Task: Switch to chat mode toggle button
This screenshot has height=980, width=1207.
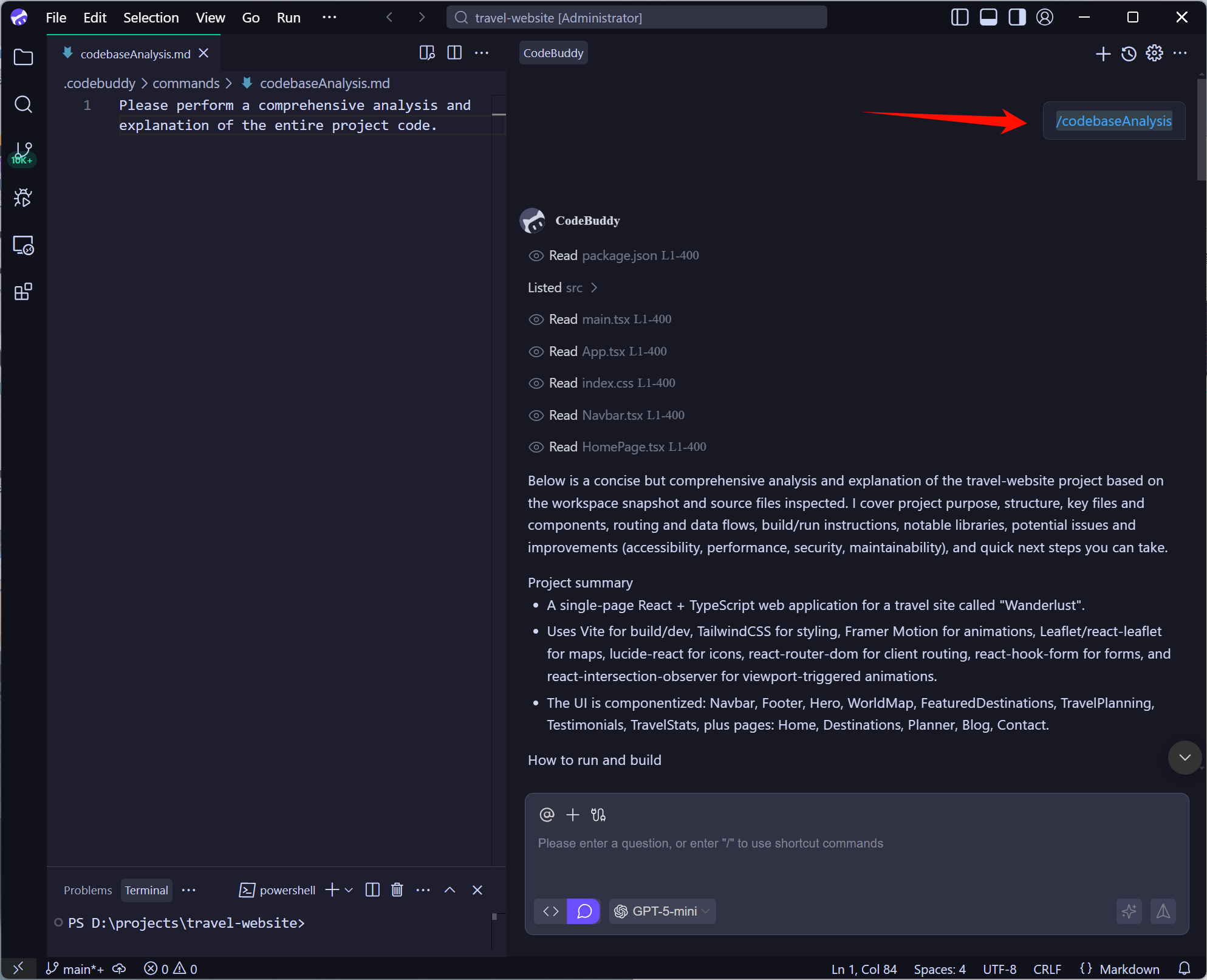Action: [584, 911]
